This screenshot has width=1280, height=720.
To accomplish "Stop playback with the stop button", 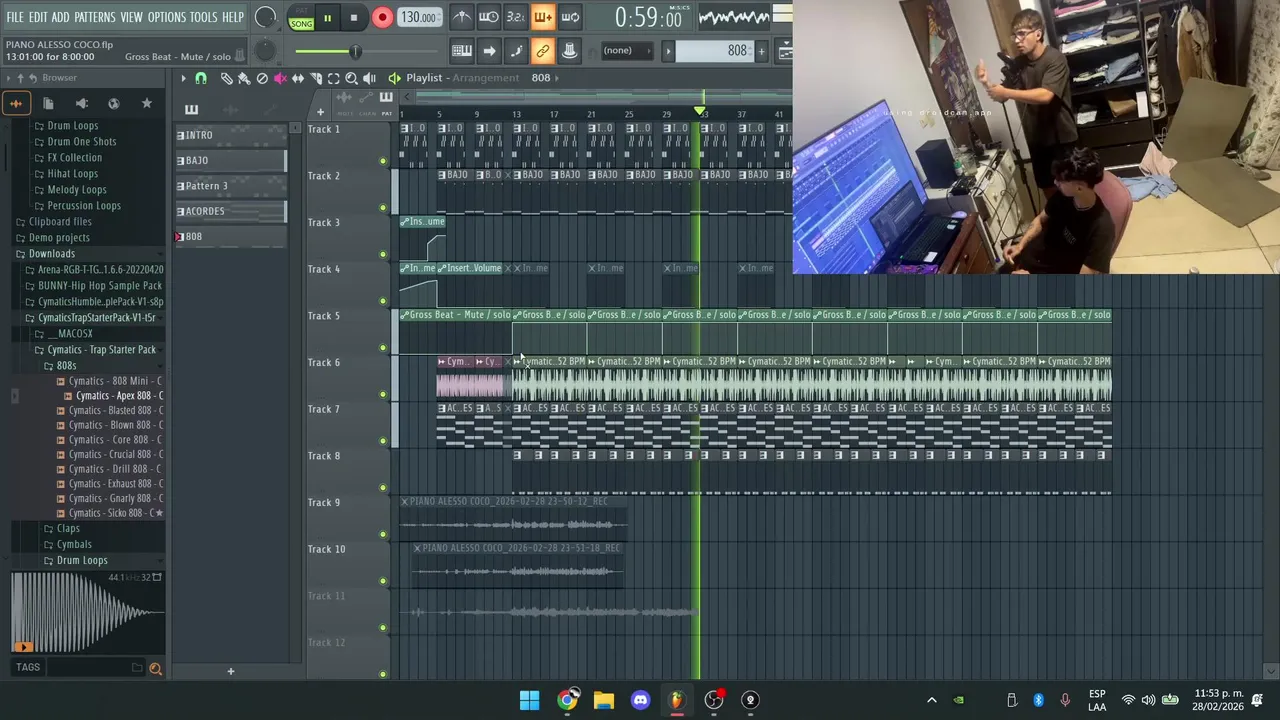I will (x=353, y=18).
